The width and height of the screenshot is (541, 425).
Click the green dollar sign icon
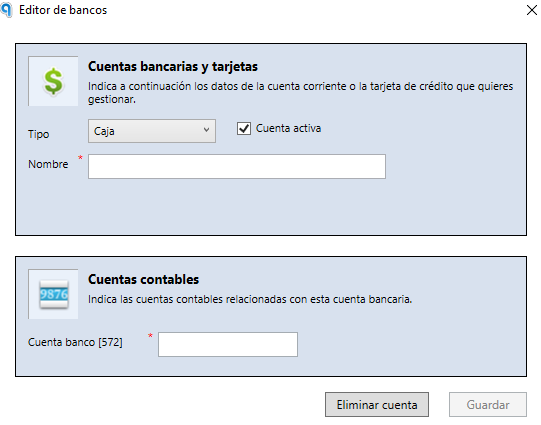pyautogui.click(x=53, y=81)
